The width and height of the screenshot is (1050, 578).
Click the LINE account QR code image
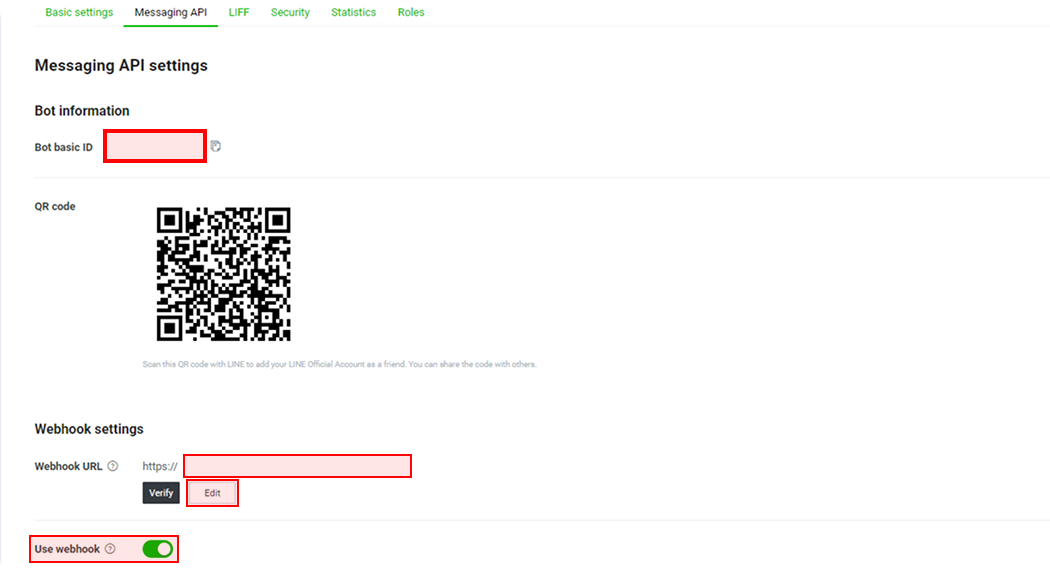223,274
